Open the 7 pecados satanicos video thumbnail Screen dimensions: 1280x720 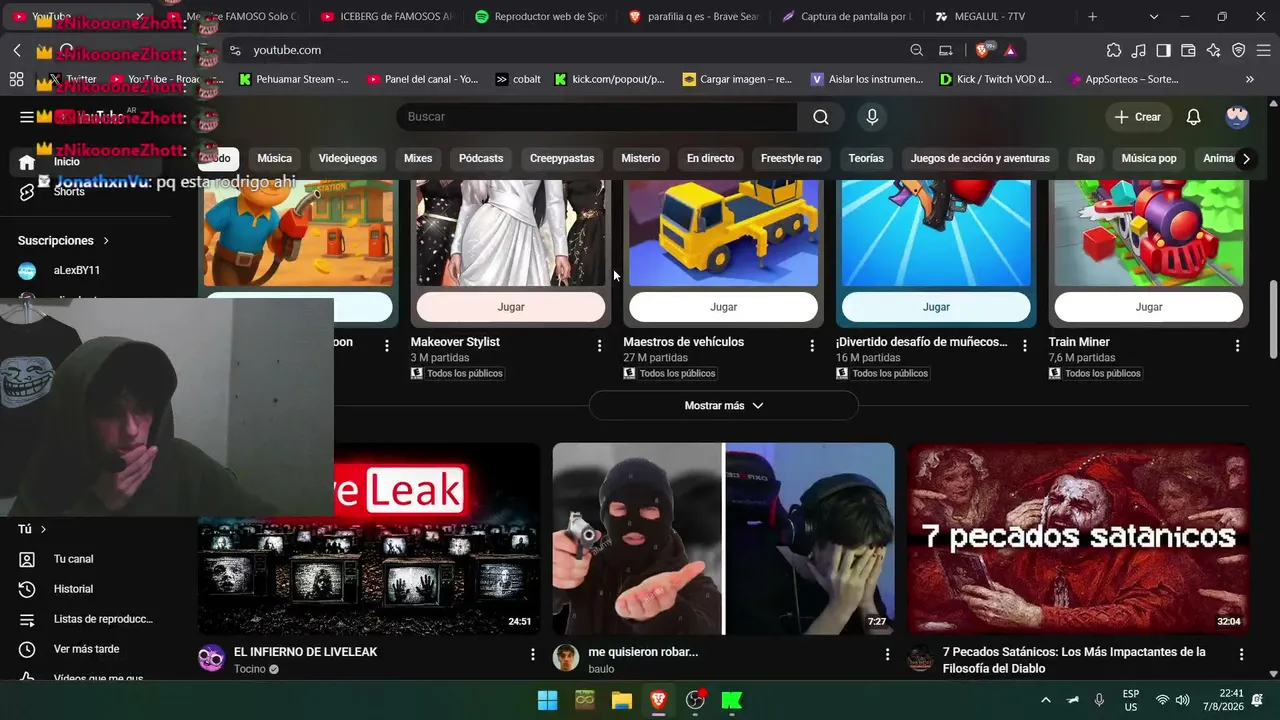(1078, 539)
